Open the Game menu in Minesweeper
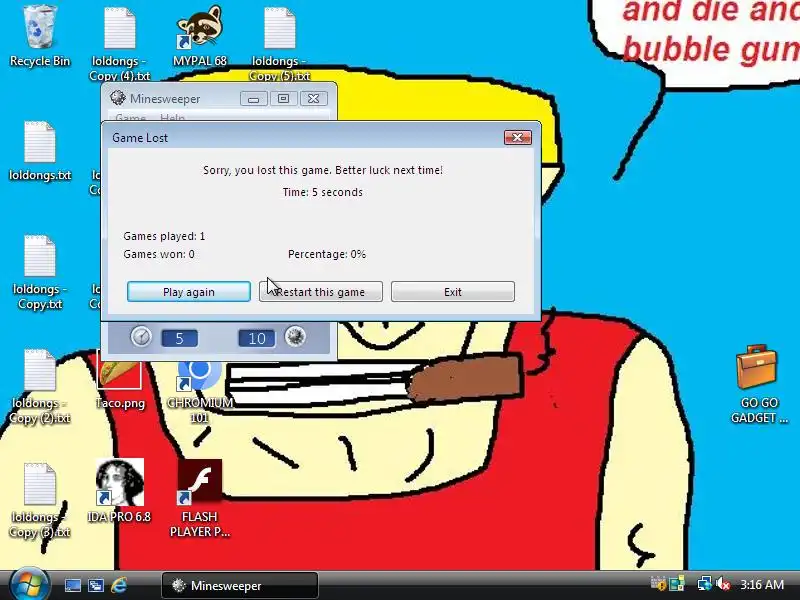The image size is (800, 600). pos(131,118)
